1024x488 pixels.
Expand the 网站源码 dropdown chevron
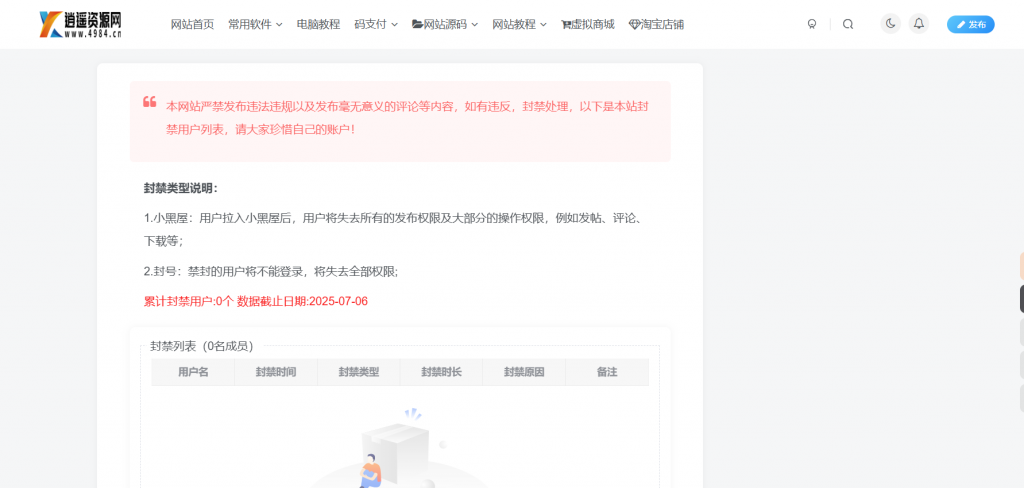[475, 25]
